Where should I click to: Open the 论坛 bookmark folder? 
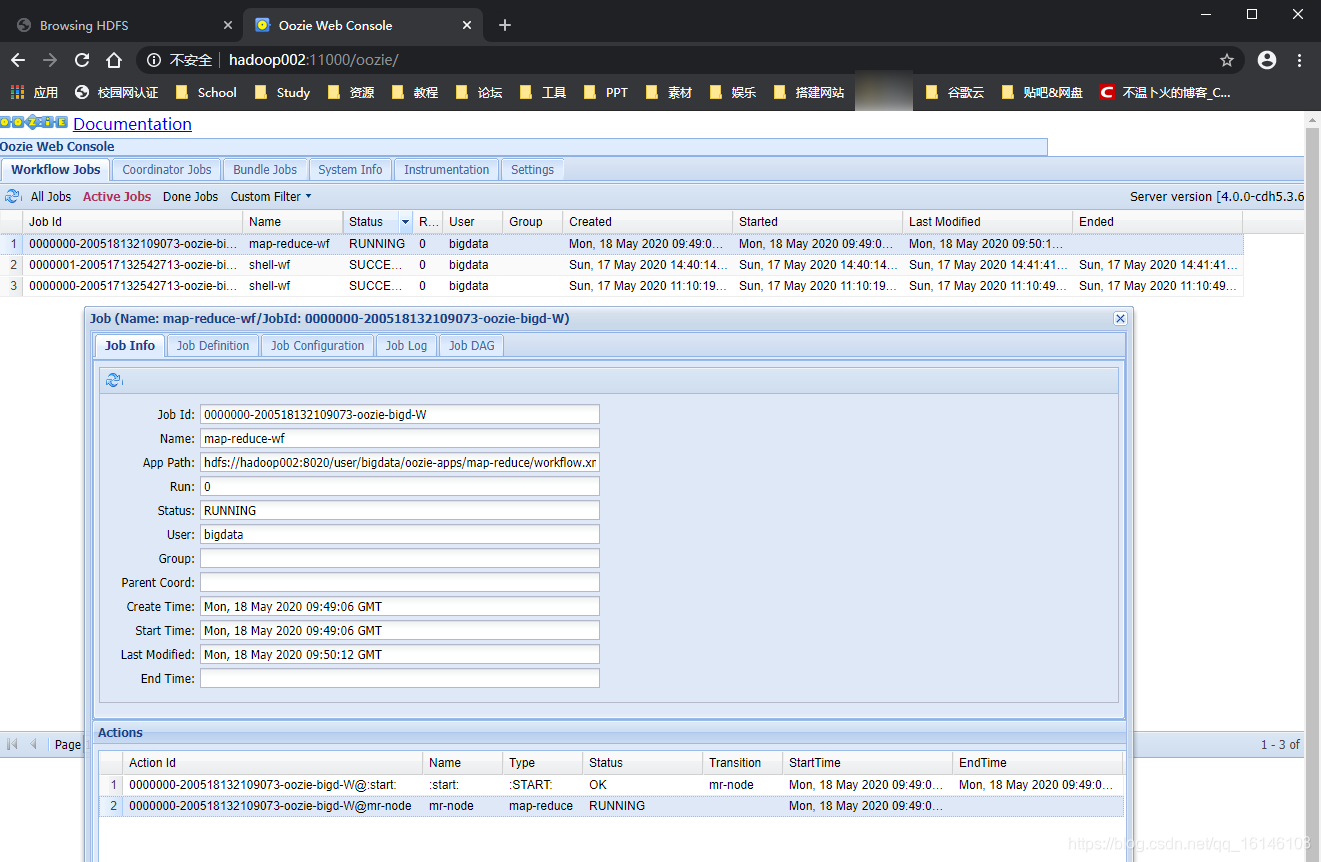[479, 92]
